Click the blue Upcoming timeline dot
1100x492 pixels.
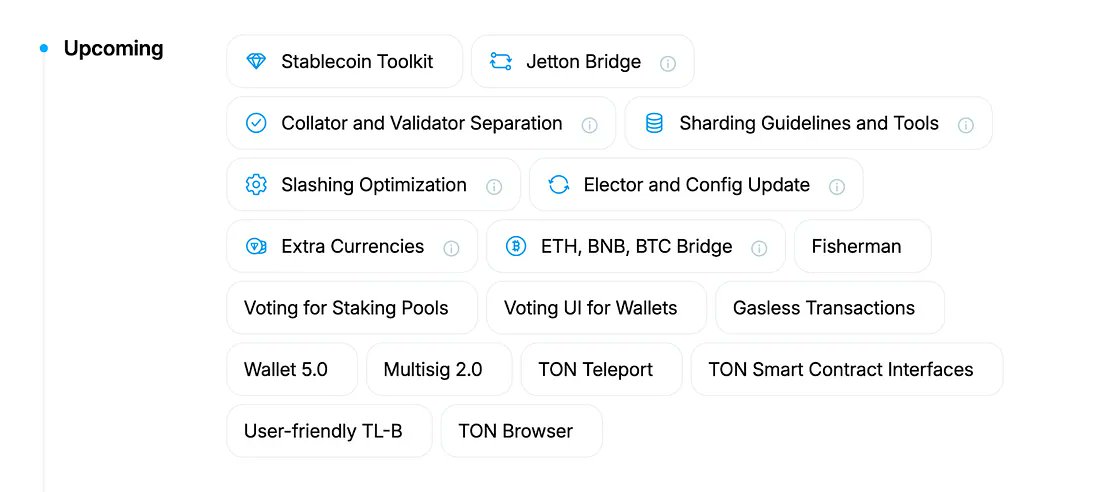tap(44, 48)
